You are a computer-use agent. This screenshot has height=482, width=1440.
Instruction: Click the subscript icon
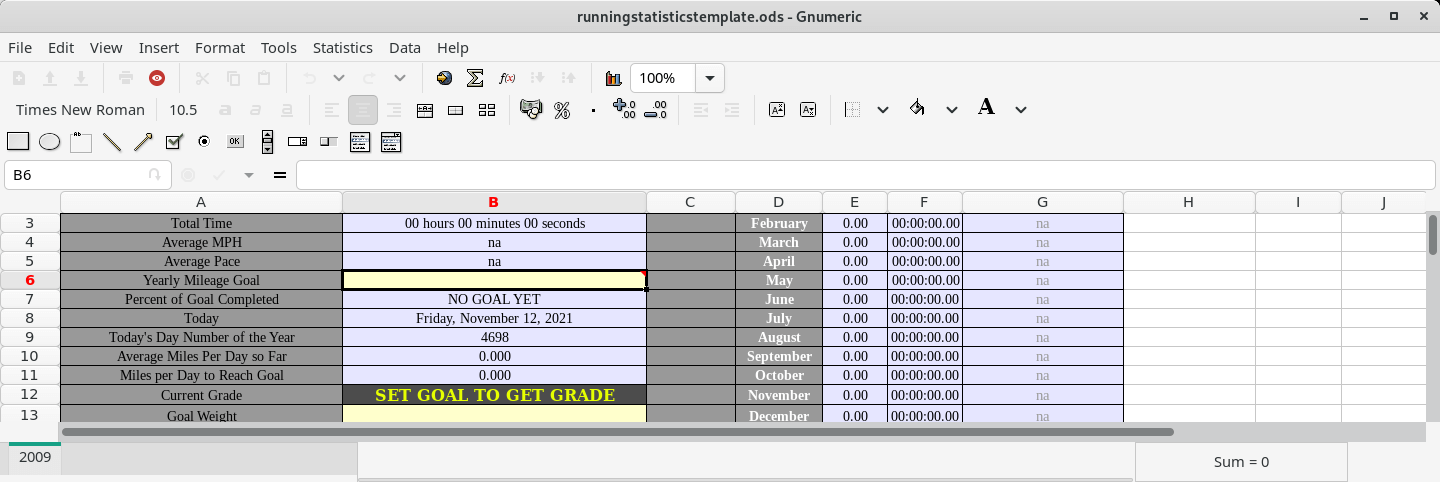[808, 110]
